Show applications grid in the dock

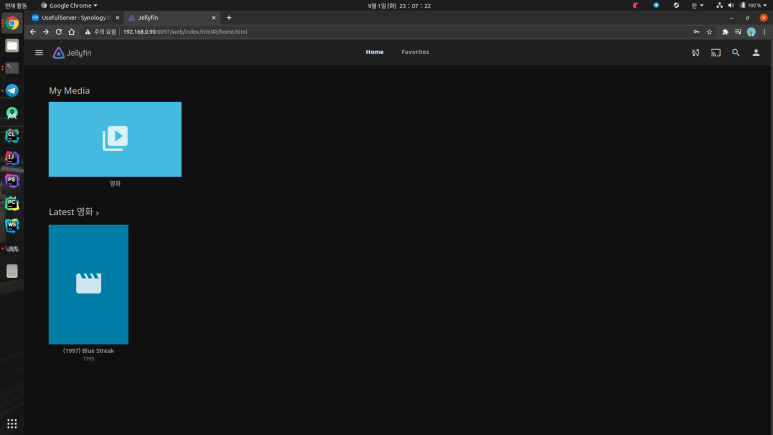(12, 424)
